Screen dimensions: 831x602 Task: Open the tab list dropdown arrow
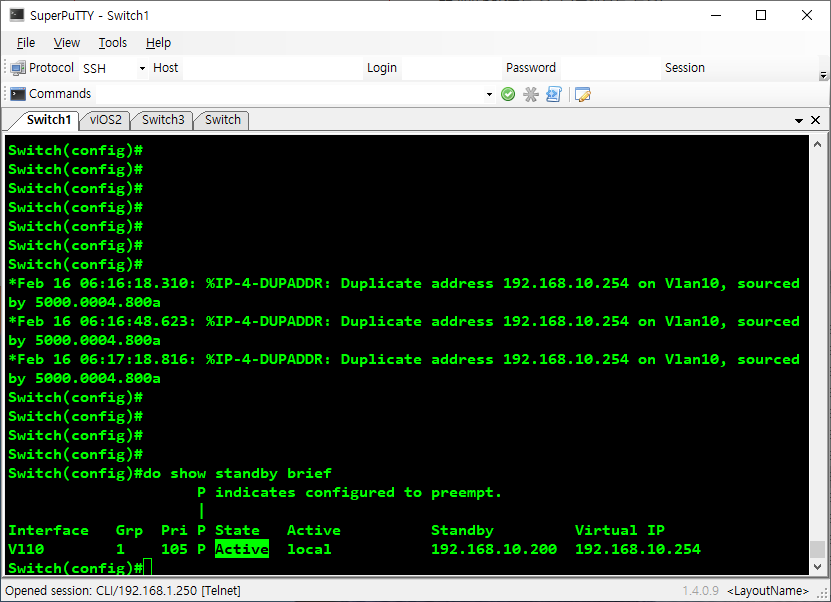tap(799, 121)
